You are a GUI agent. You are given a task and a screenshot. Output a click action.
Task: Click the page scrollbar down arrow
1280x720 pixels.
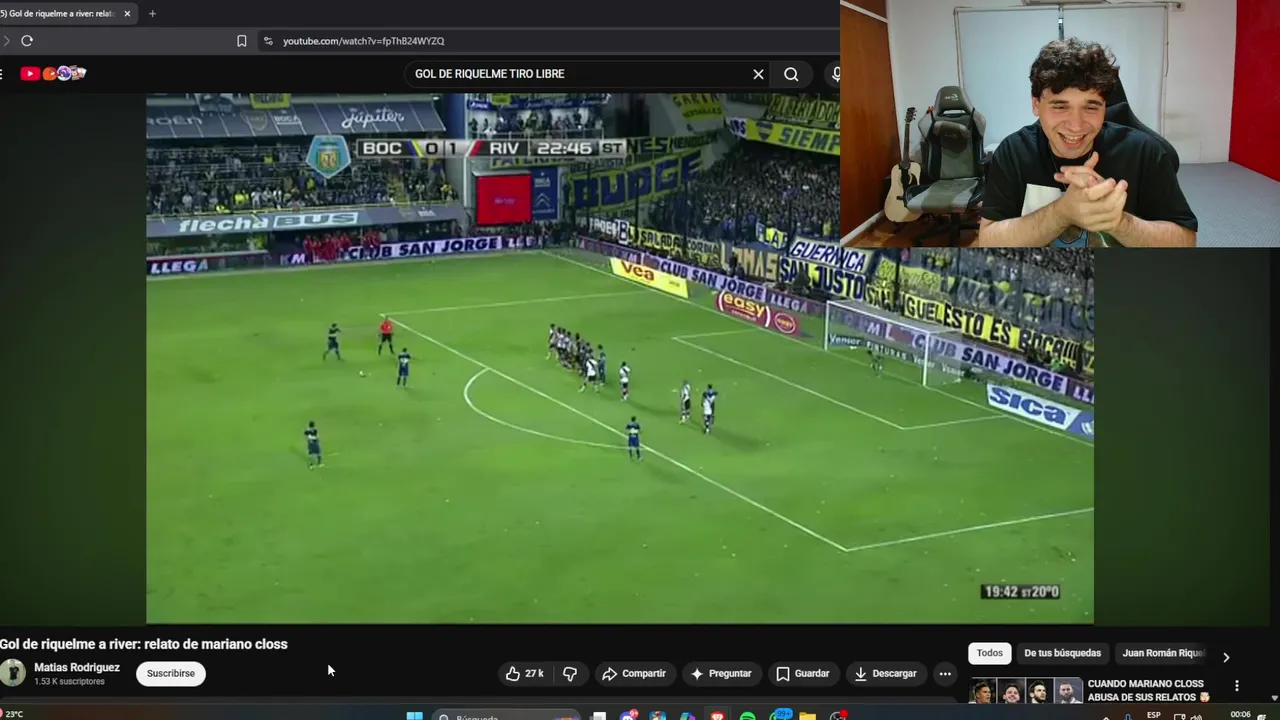[1274, 698]
